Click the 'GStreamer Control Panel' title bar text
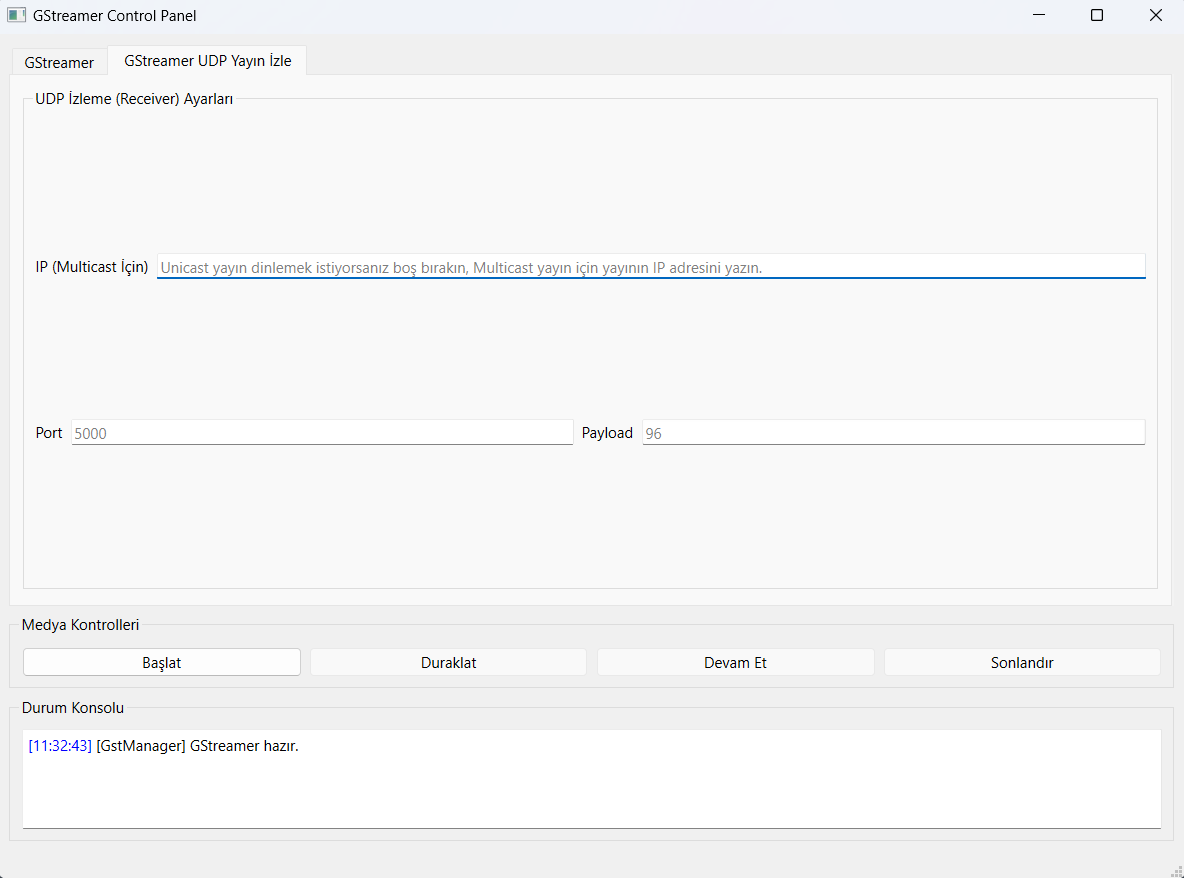The image size is (1184, 878). click(x=115, y=16)
